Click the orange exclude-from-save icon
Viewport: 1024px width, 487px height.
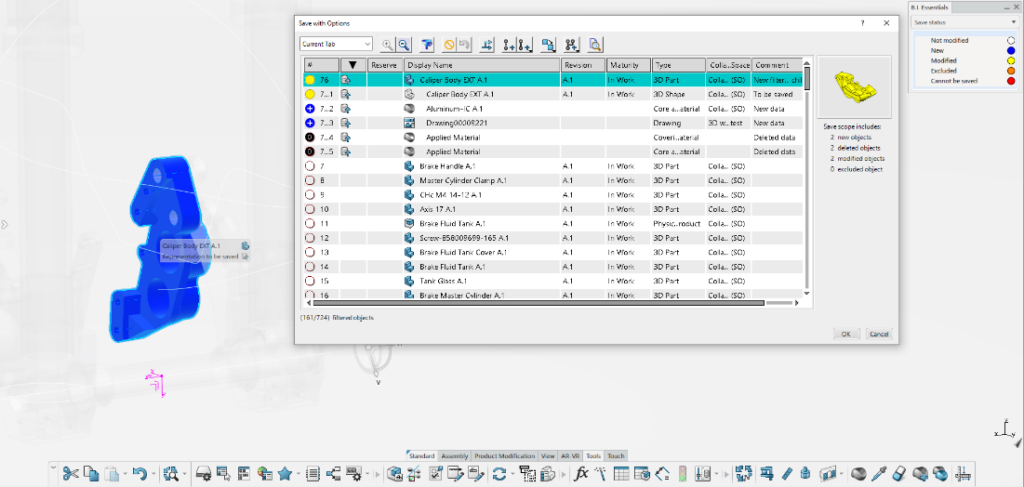tap(450, 44)
